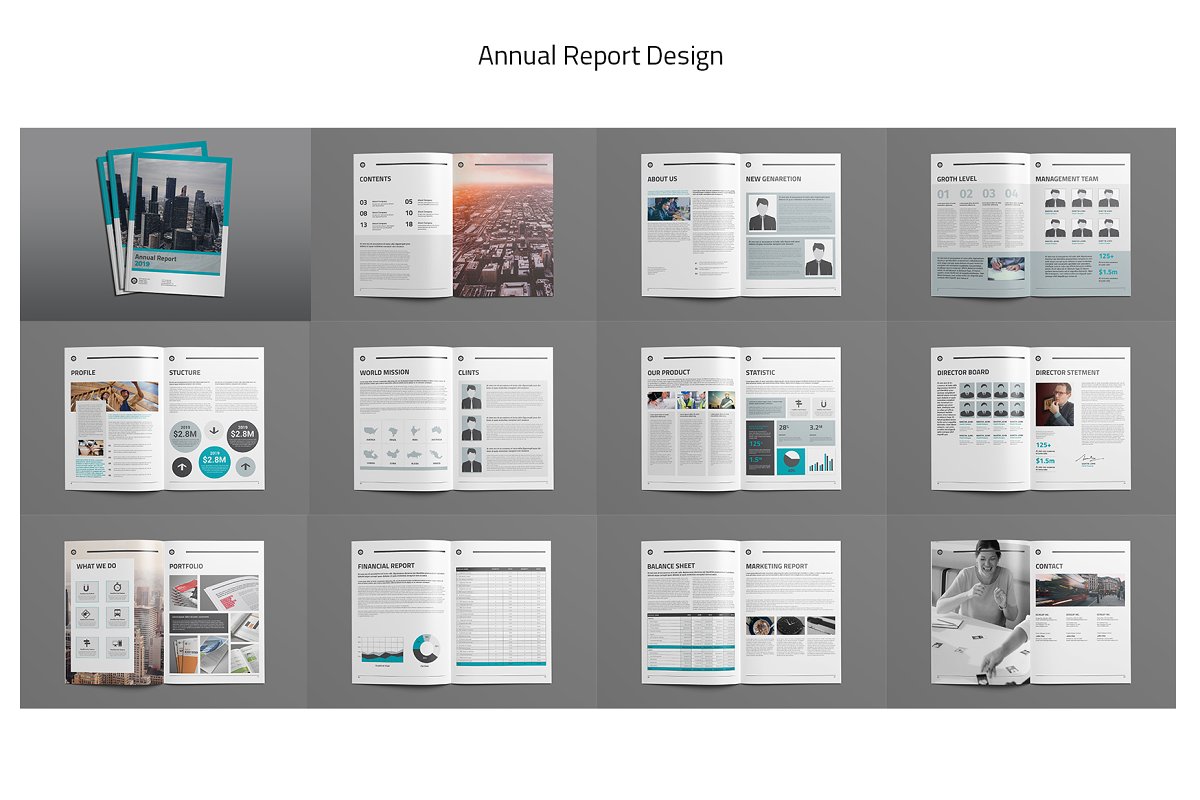Click the magnet icon in What We Do
Screen dimensions: 1200x800
pyautogui.click(x=87, y=589)
